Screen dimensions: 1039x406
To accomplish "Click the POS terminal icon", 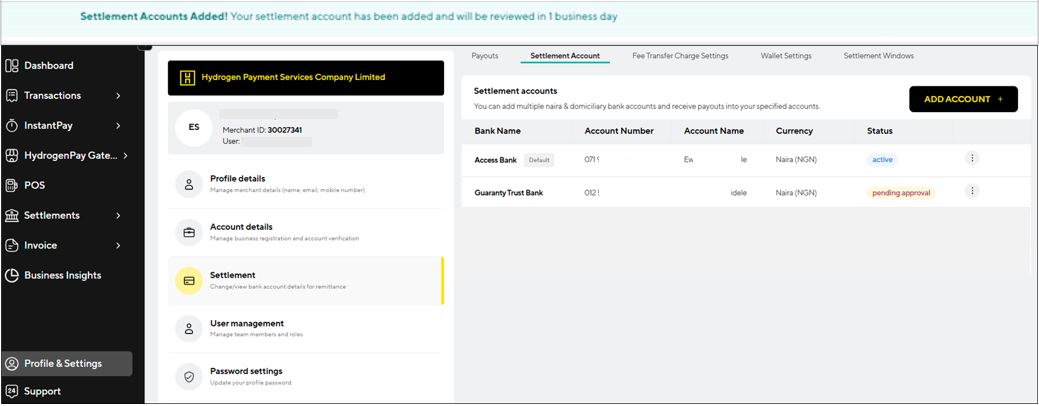I will [11, 185].
